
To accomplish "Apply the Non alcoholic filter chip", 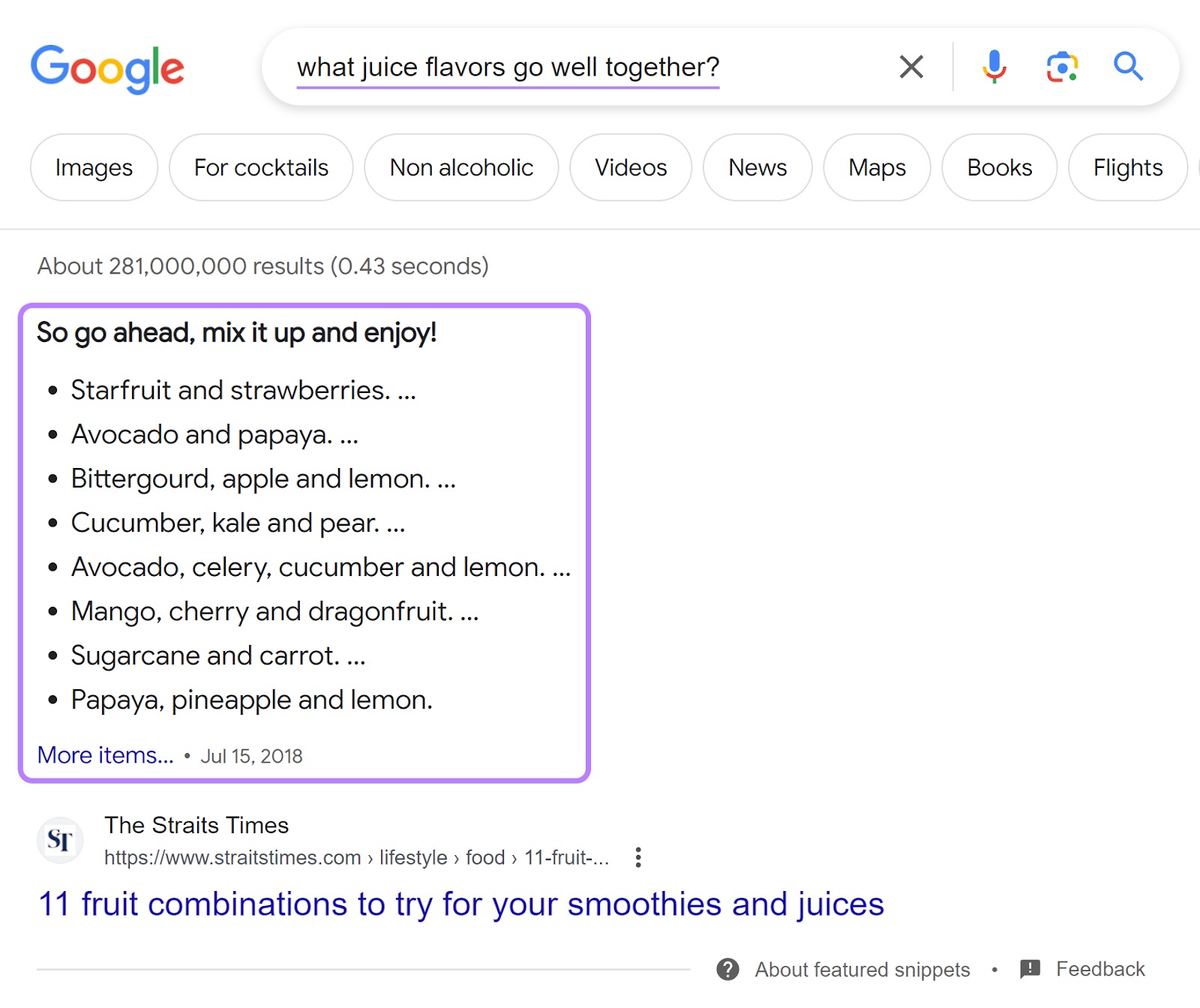I will (461, 167).
